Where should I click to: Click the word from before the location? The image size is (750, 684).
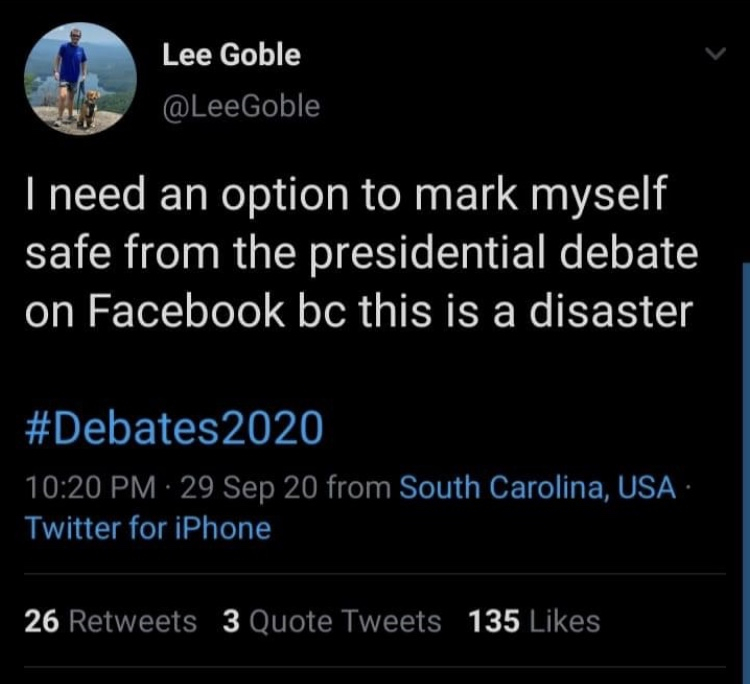358,489
